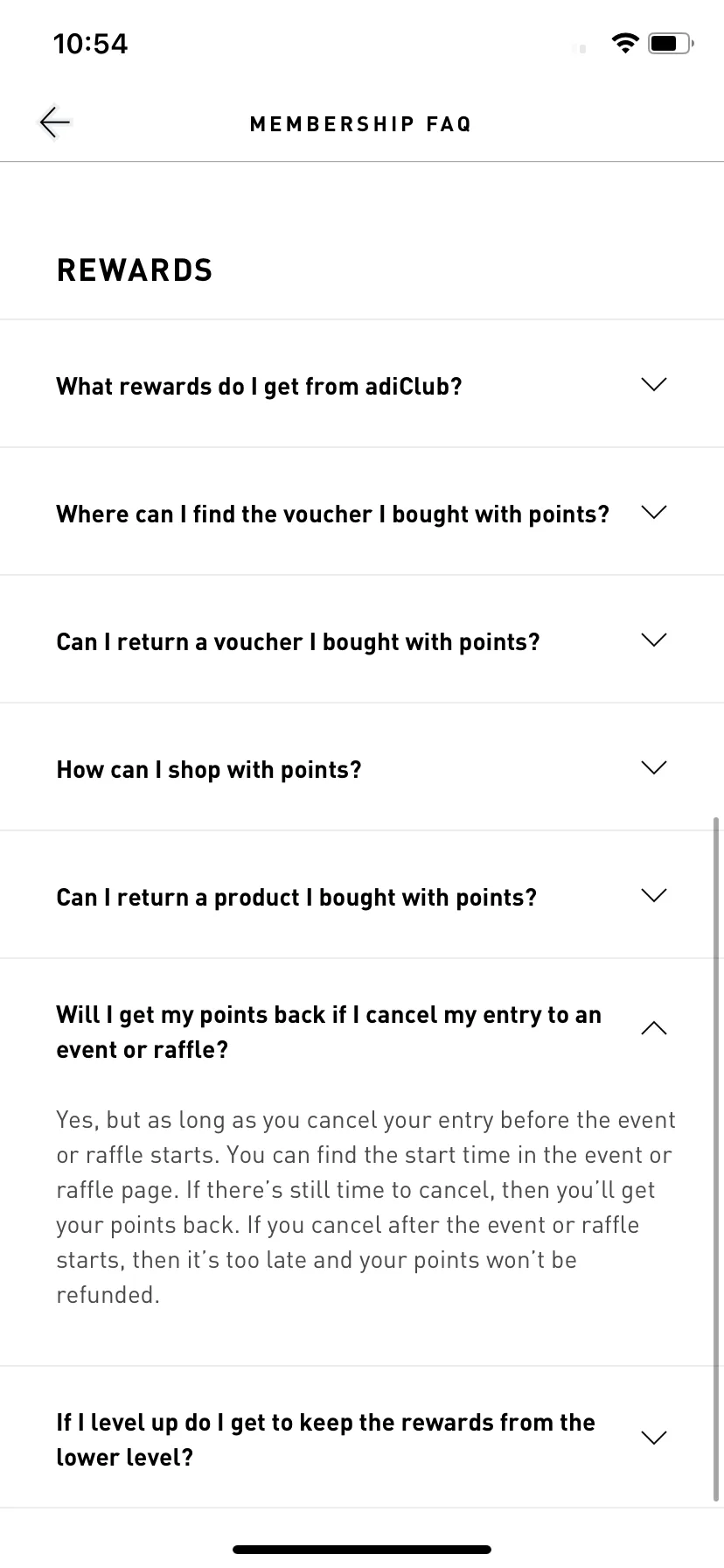
Task: Click the Membership FAQ page title
Action: [361, 124]
